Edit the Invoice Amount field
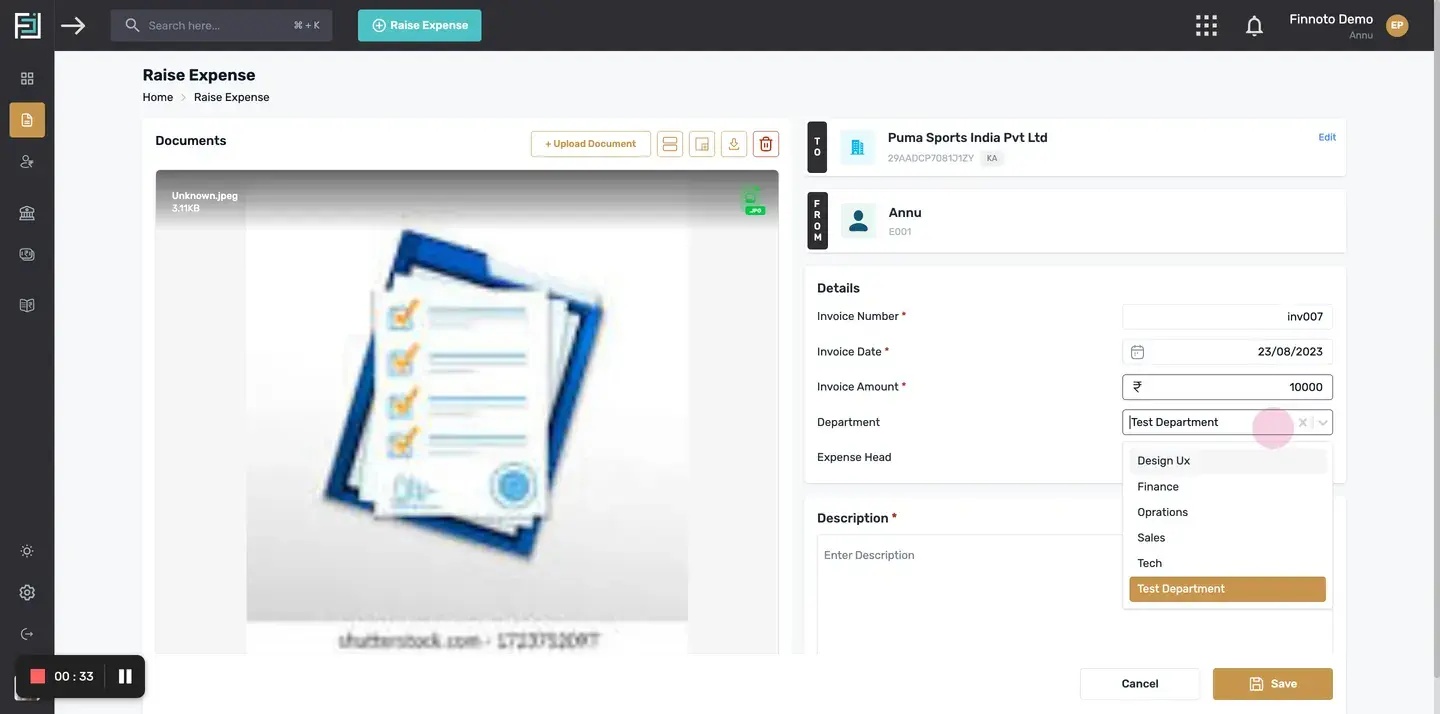 (1227, 387)
